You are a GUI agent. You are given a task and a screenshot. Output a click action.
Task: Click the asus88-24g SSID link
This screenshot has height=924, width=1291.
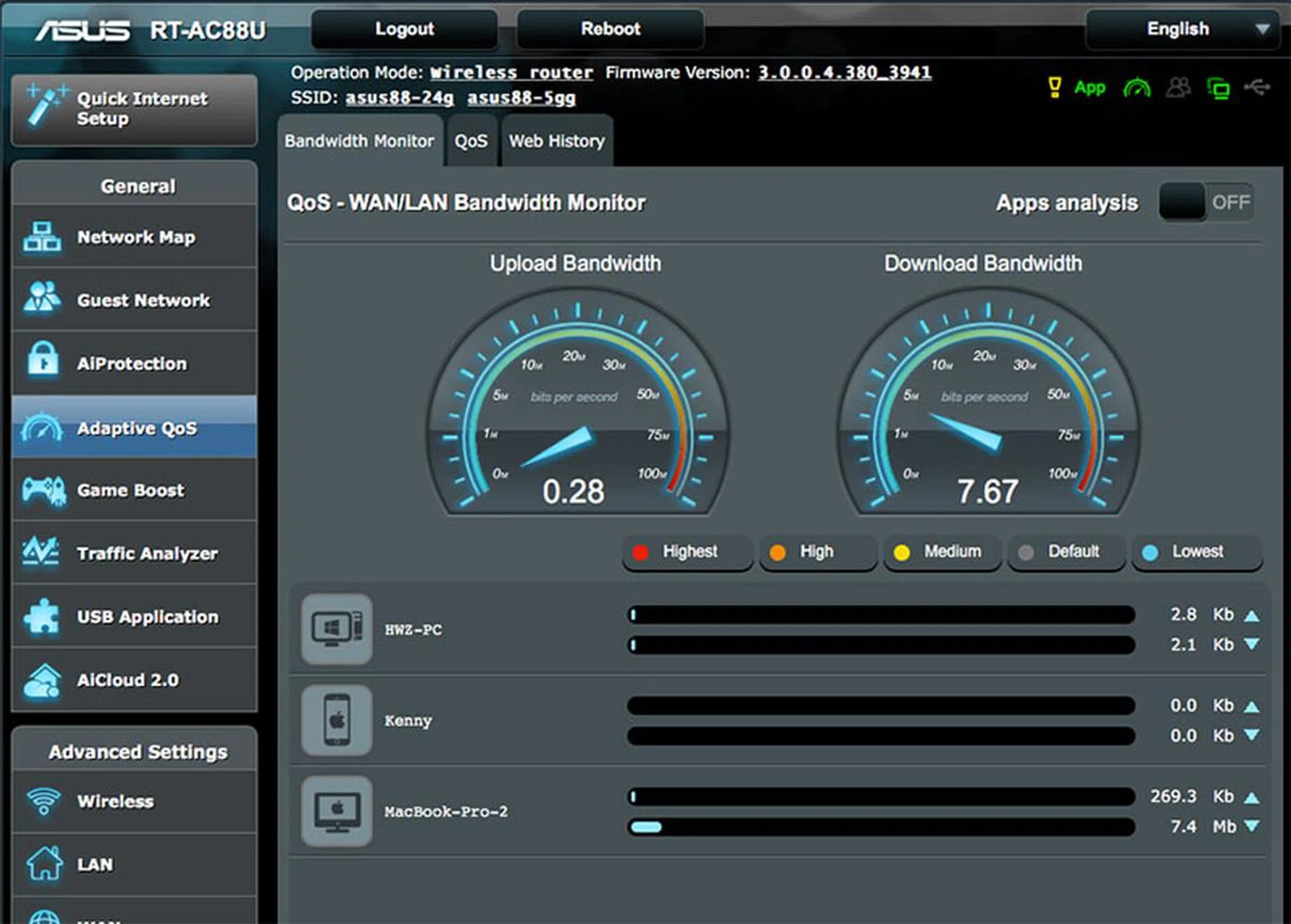pos(399,98)
